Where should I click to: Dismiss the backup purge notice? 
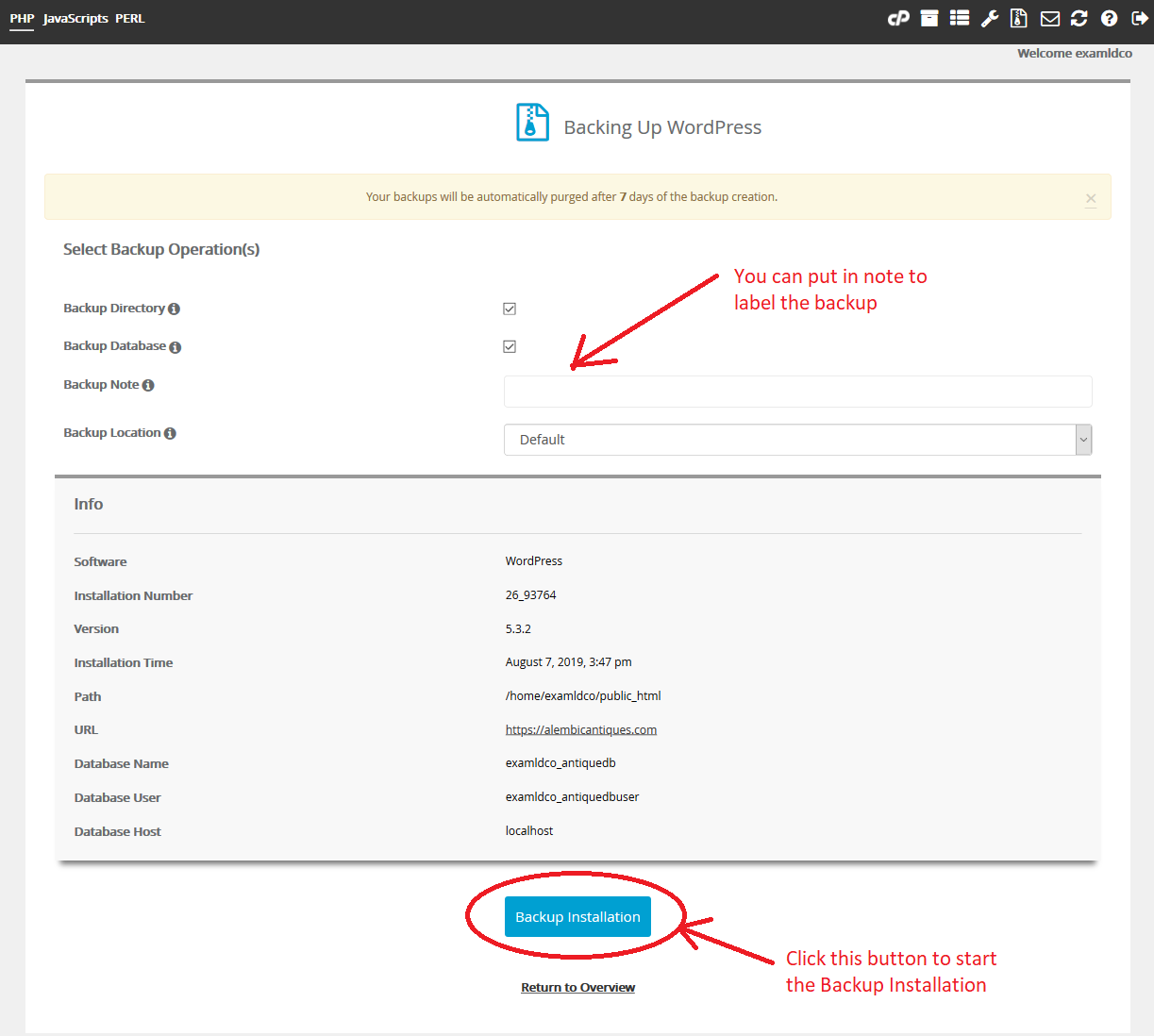tap(1091, 198)
